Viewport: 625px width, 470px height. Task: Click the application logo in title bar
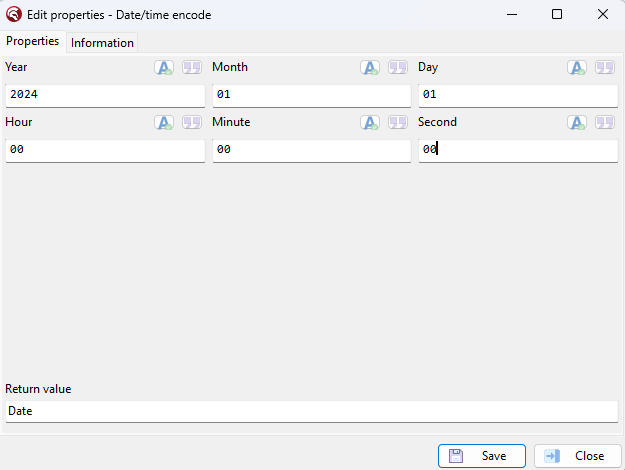pyautogui.click(x=14, y=15)
